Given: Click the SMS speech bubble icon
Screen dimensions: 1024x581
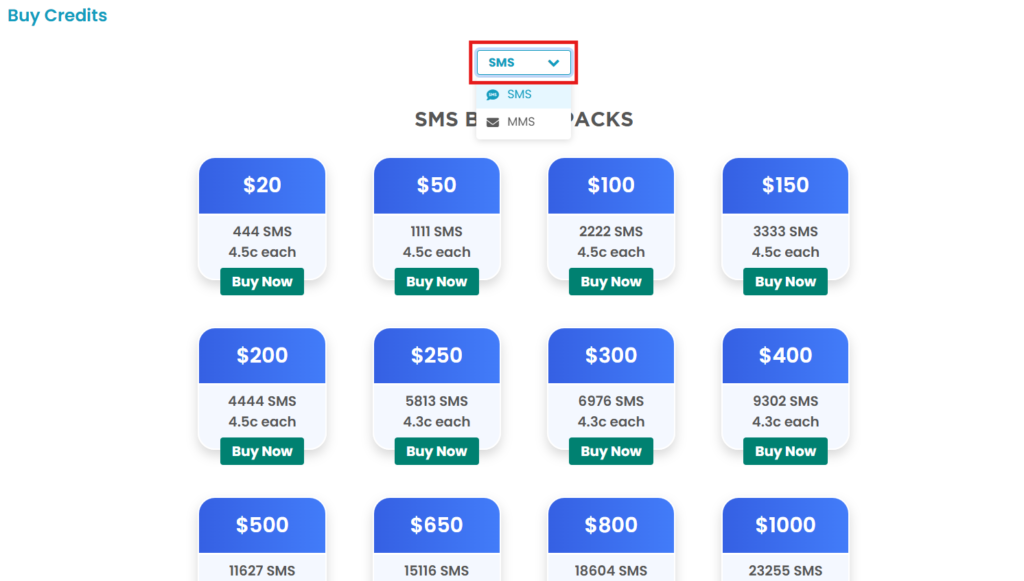Looking at the screenshot, I should pyautogui.click(x=492, y=95).
